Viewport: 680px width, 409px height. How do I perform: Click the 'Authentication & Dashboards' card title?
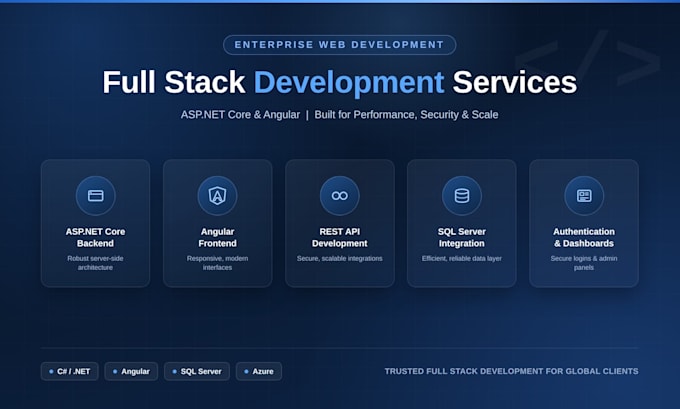[584, 237]
